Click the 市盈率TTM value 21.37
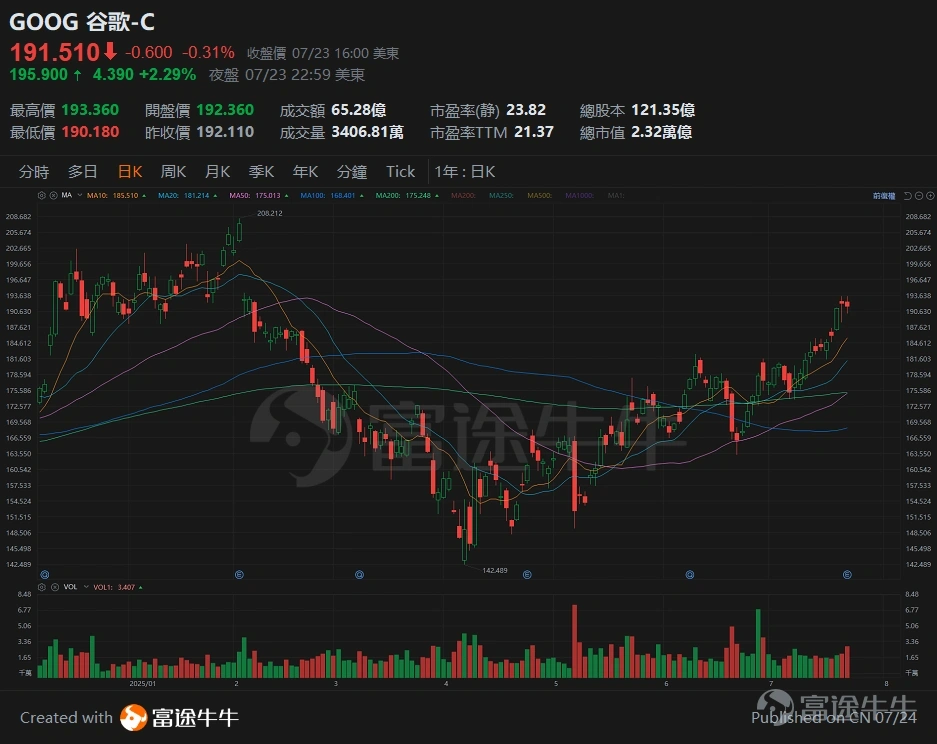 534,131
